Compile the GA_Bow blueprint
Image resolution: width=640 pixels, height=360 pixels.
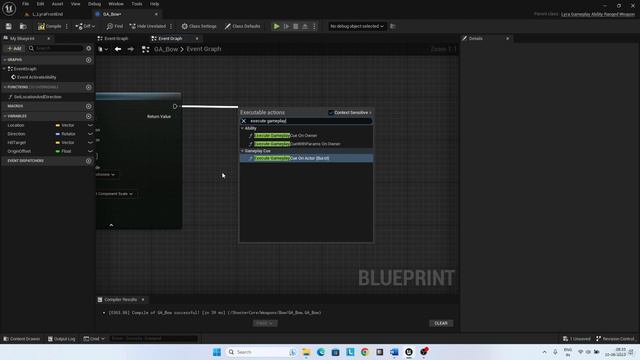[49, 26]
